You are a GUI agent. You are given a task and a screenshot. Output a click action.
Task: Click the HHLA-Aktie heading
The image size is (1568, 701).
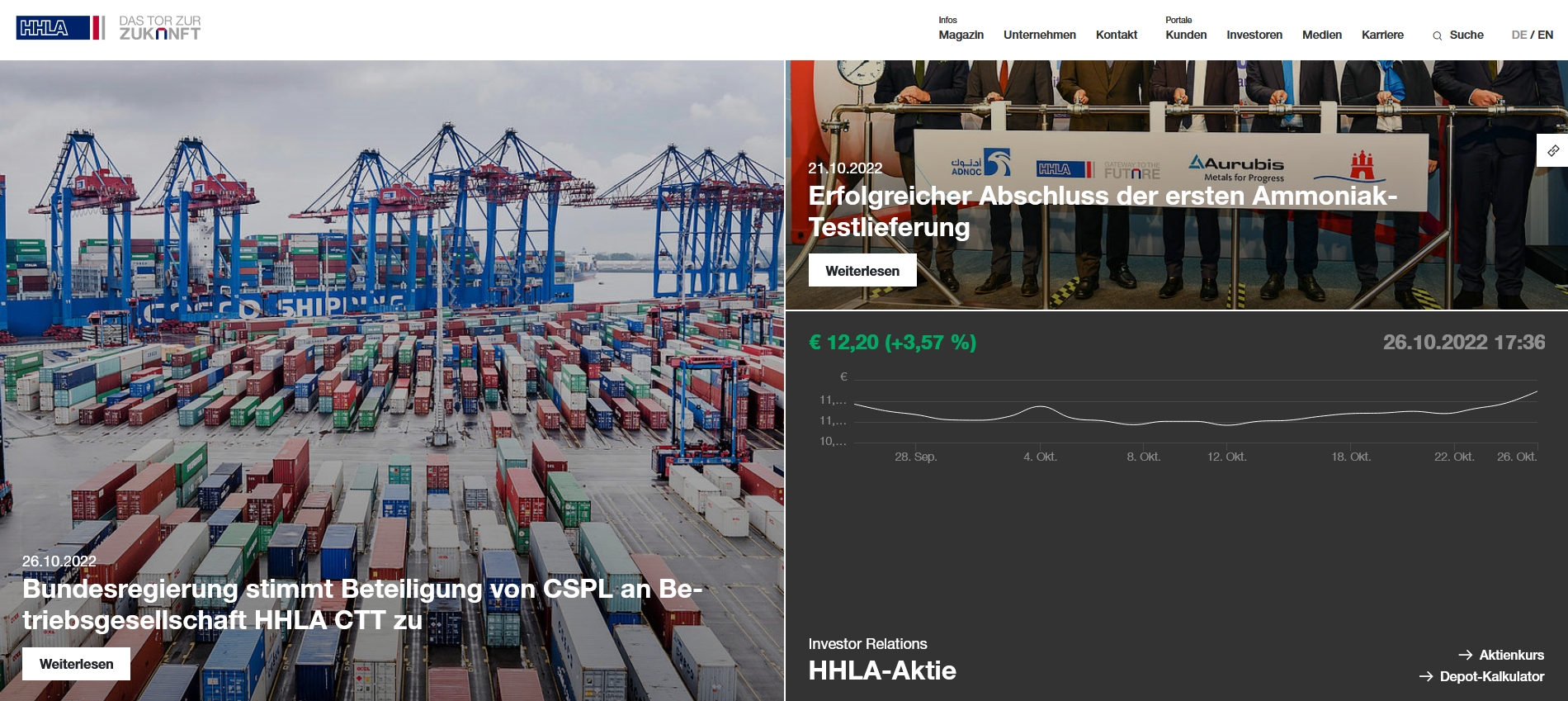882,670
